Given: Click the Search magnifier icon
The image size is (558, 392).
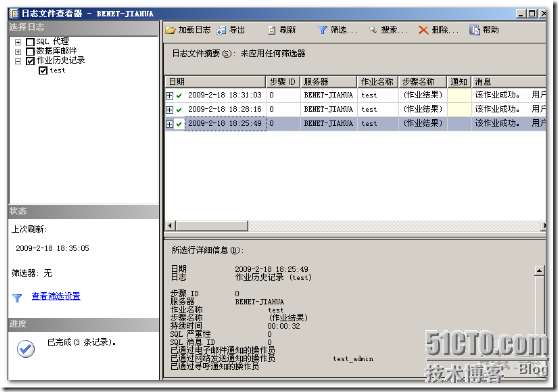Looking at the screenshot, I should 373,30.
